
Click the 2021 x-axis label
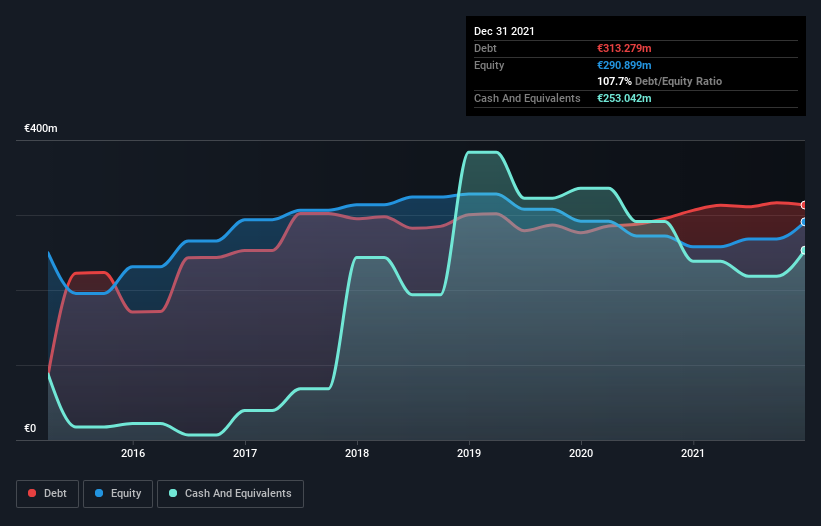coord(693,453)
